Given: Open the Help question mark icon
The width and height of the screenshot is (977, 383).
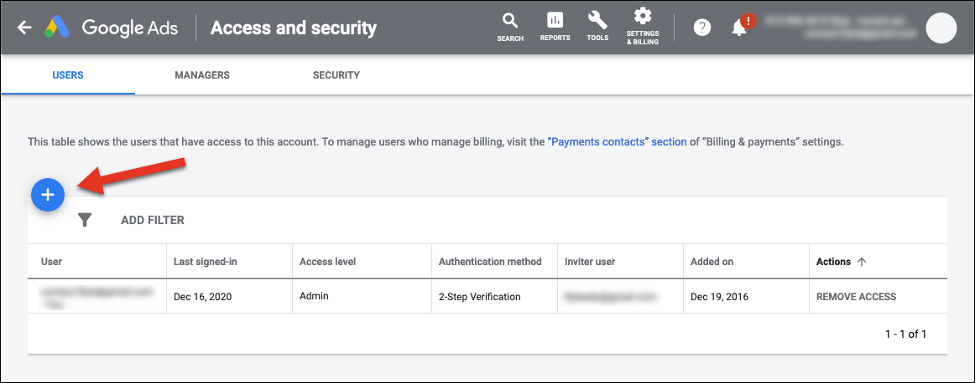Looking at the screenshot, I should coord(702,28).
